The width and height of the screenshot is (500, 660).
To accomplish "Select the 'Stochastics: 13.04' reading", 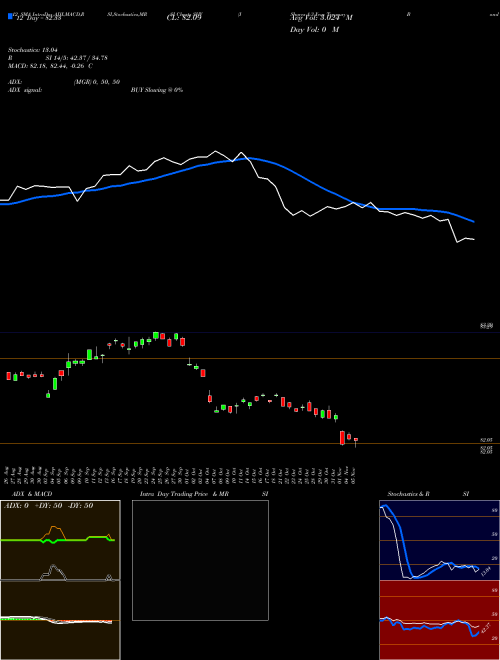I will pyautogui.click(x=33, y=50).
